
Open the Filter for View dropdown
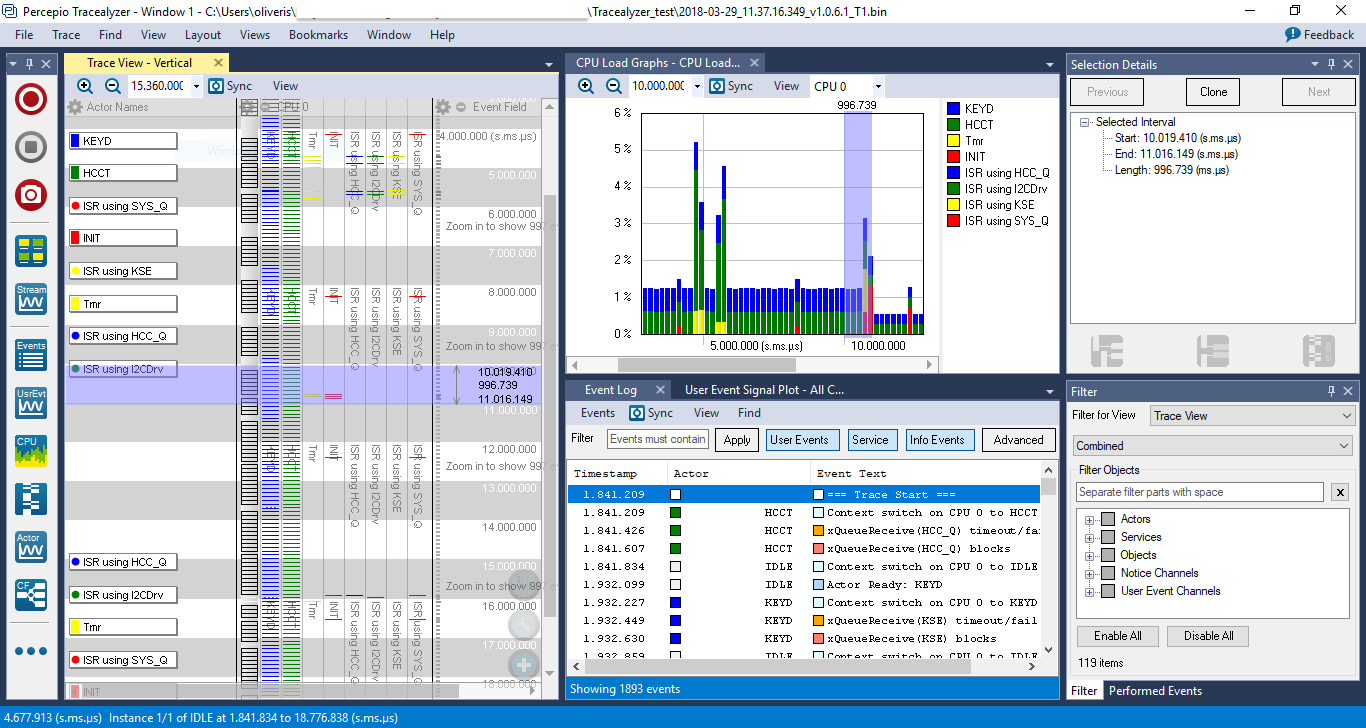tap(1251, 416)
